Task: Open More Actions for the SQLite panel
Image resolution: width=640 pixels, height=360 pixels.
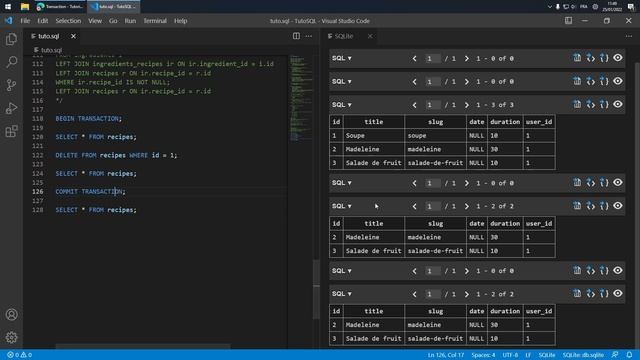Action: point(629,36)
